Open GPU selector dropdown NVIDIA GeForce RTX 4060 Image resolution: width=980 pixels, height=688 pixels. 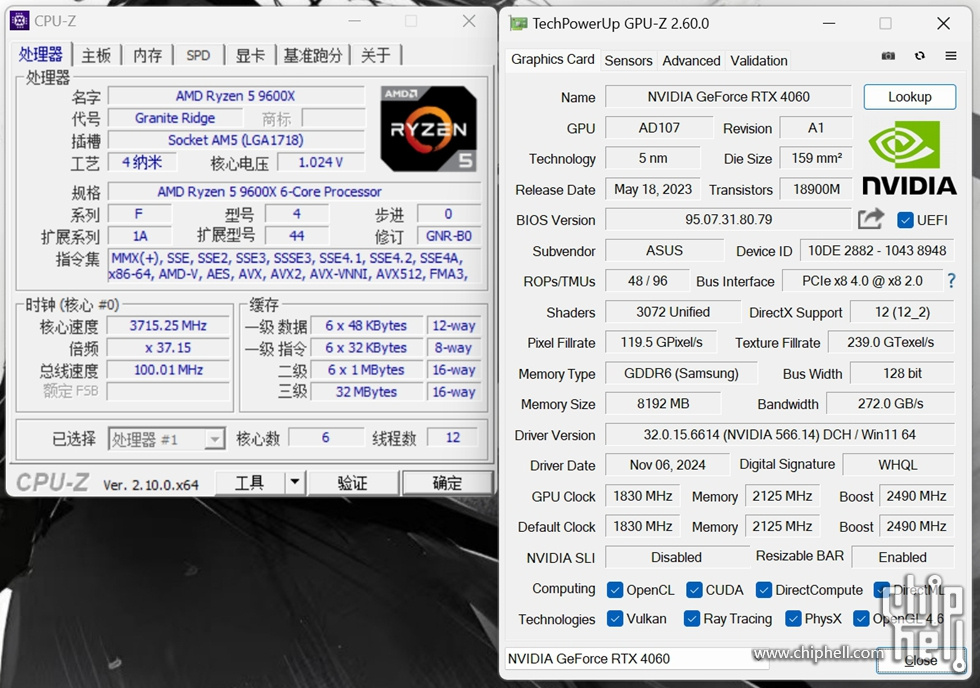(x=636, y=659)
